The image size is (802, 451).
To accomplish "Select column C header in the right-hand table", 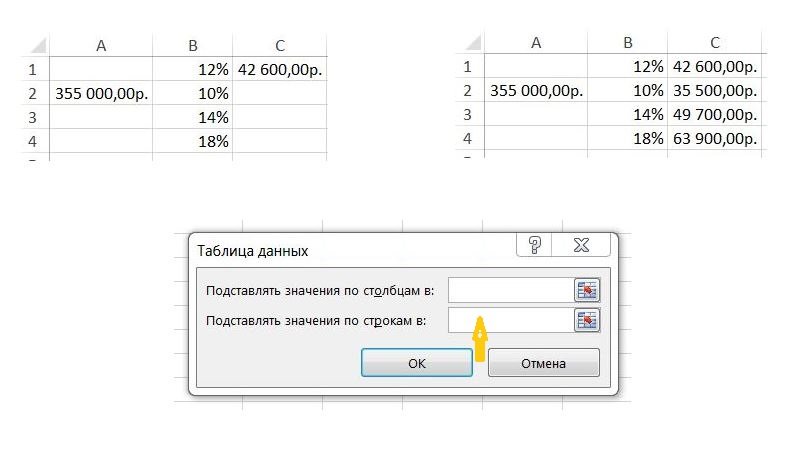I will coord(715,42).
